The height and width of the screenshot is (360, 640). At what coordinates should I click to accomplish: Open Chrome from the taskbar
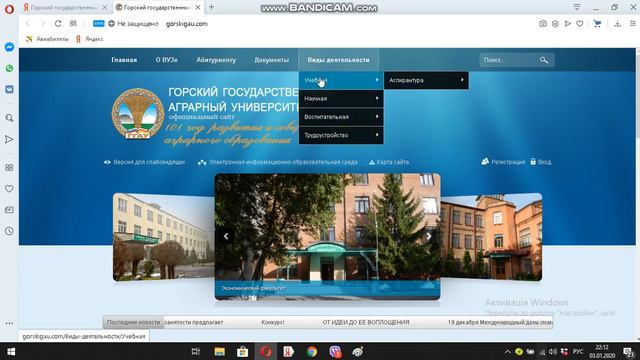click(x=312, y=352)
